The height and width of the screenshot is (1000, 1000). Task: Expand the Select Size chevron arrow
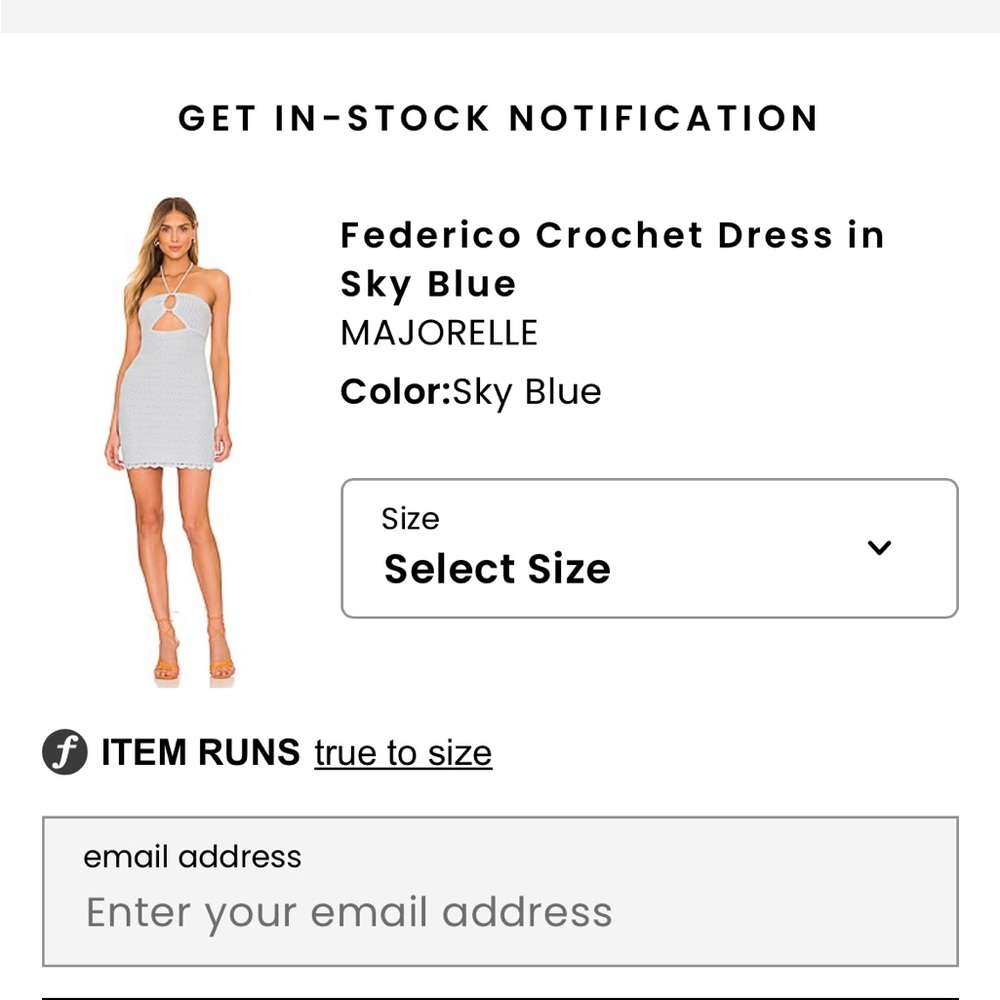point(880,548)
